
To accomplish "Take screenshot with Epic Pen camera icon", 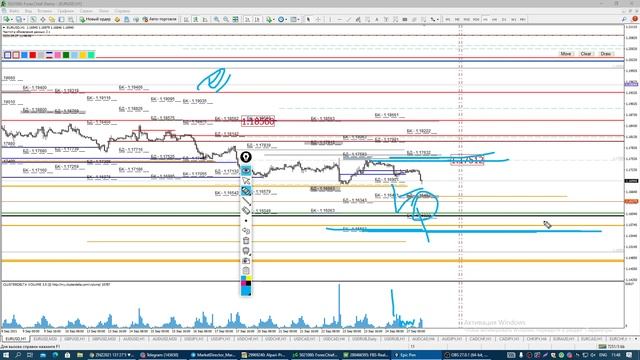I will pos(246,260).
